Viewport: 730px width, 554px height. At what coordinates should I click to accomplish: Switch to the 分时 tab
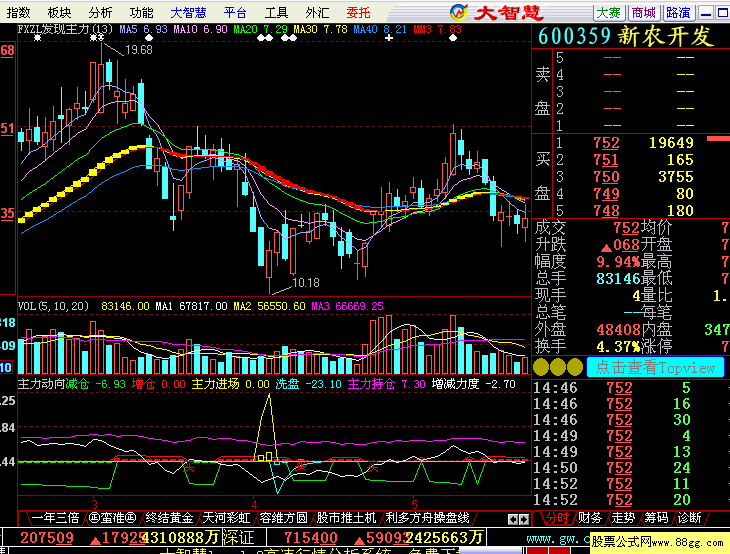pos(557,518)
